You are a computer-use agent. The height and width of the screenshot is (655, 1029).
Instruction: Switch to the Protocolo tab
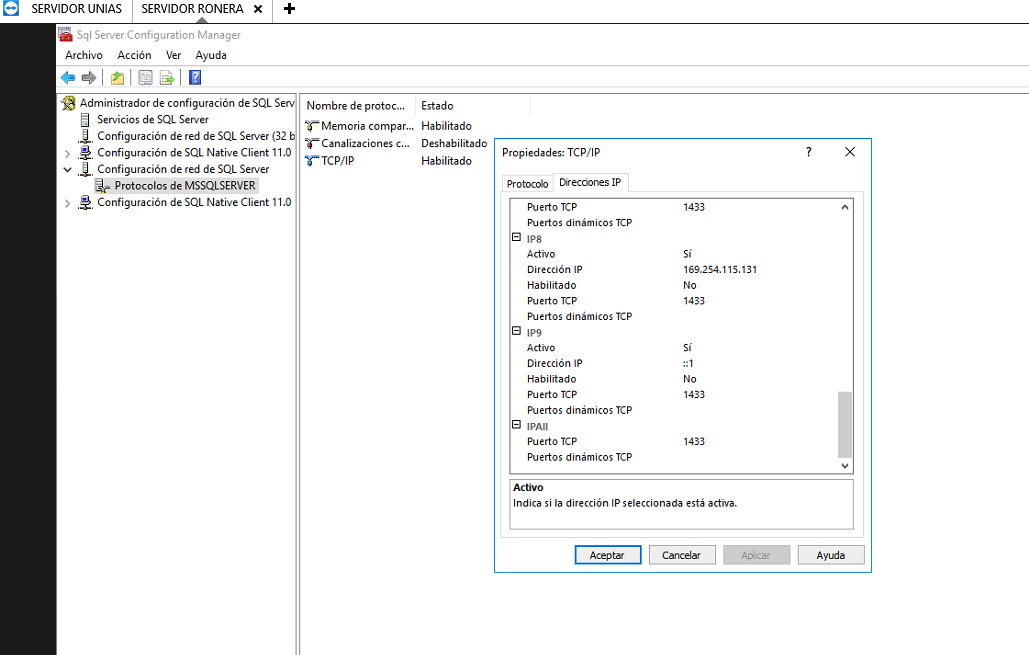tap(528, 184)
